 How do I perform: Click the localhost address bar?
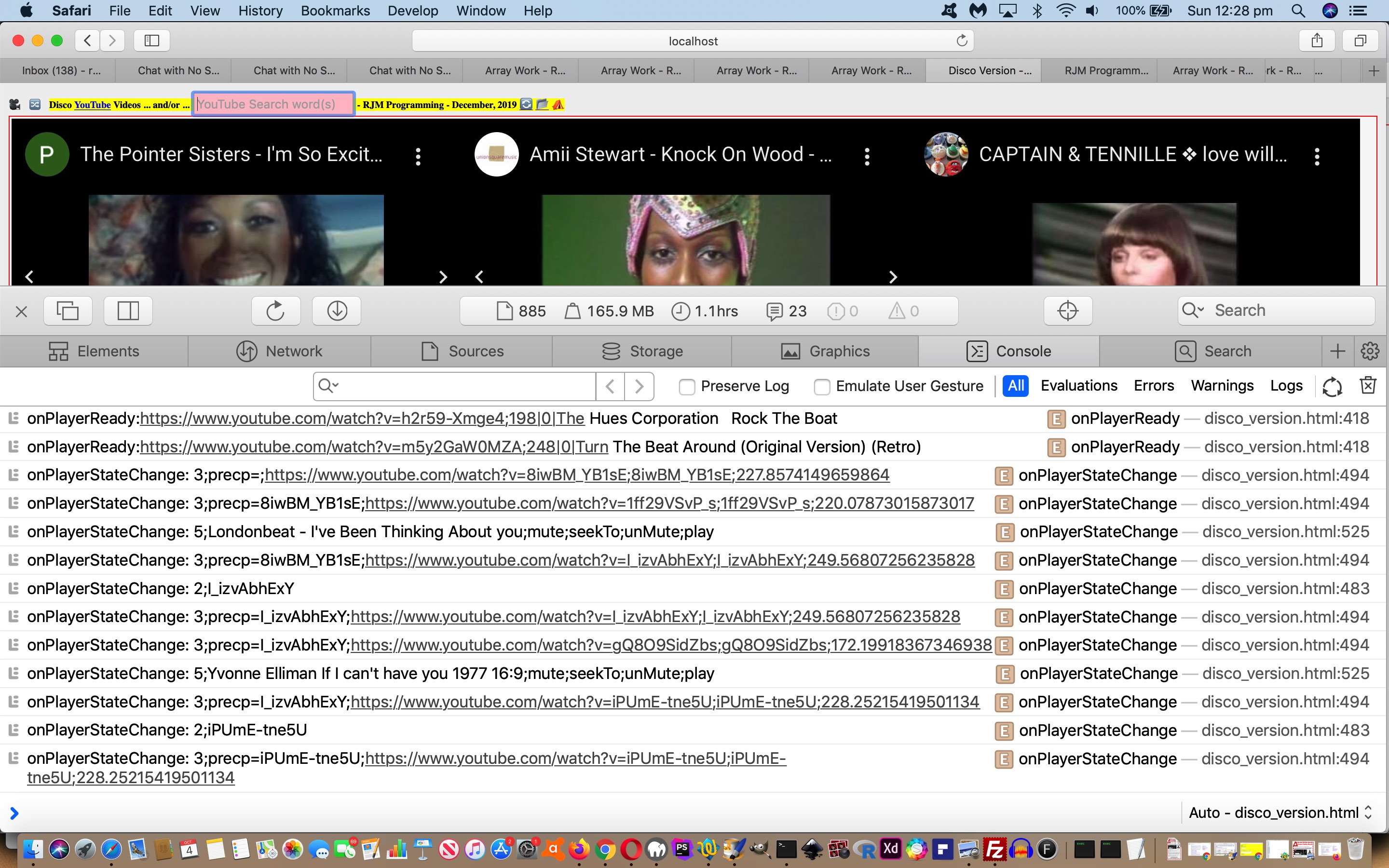693,41
